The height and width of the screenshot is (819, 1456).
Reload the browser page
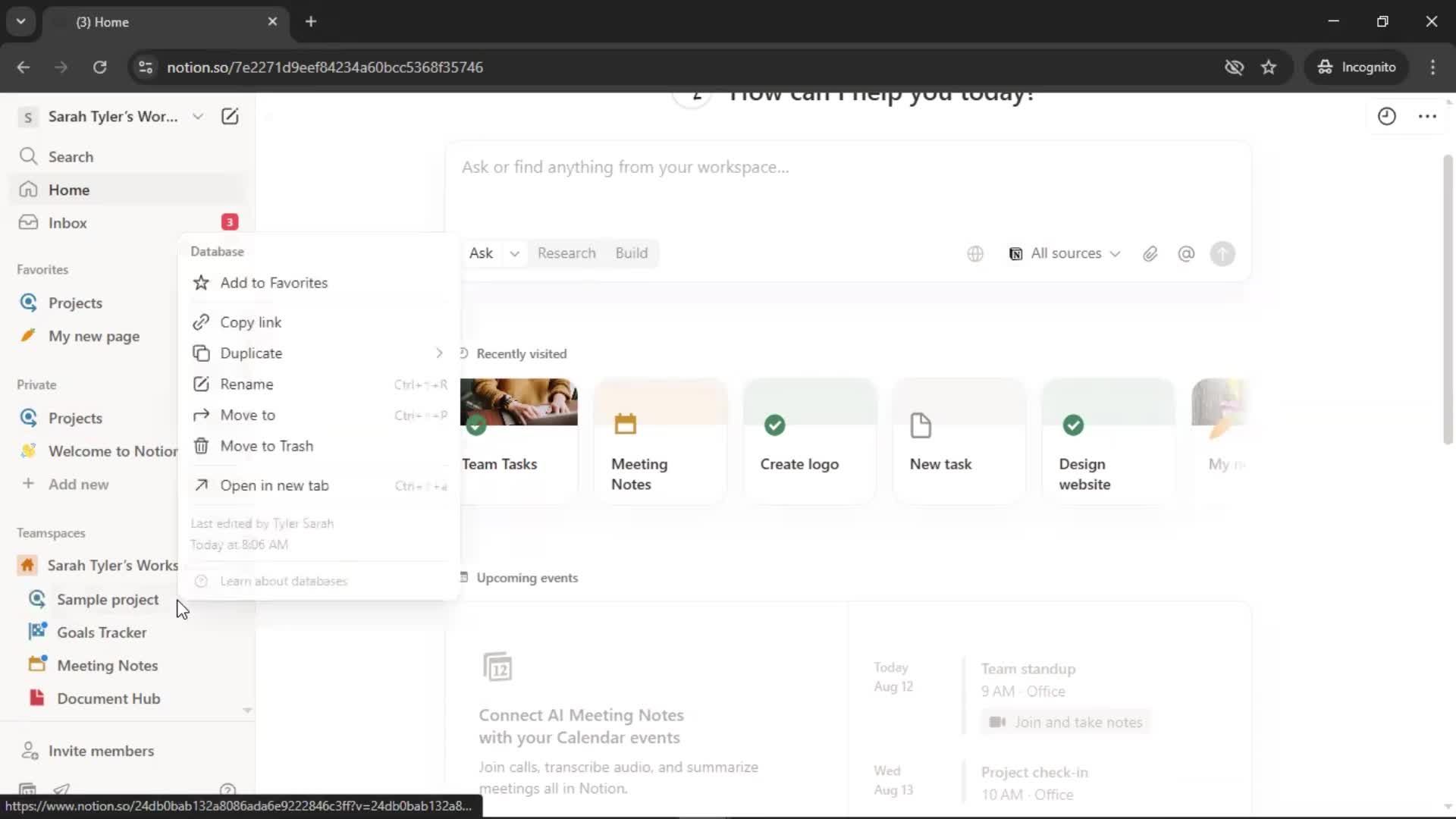coord(99,67)
